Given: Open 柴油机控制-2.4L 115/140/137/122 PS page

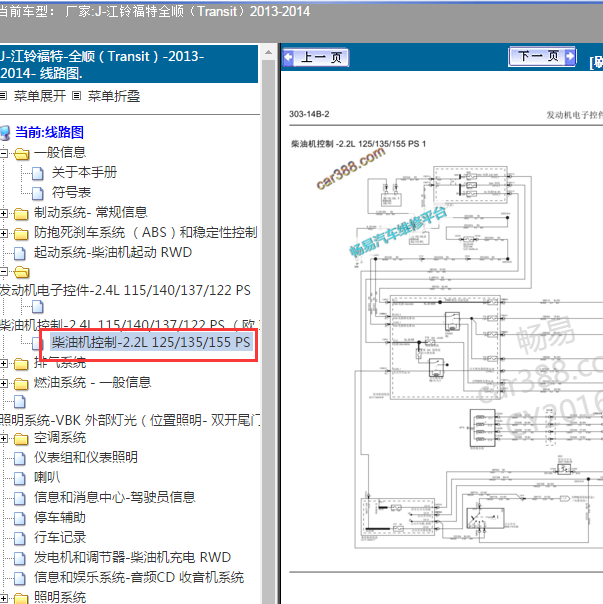Looking at the screenshot, I should [x=129, y=325].
